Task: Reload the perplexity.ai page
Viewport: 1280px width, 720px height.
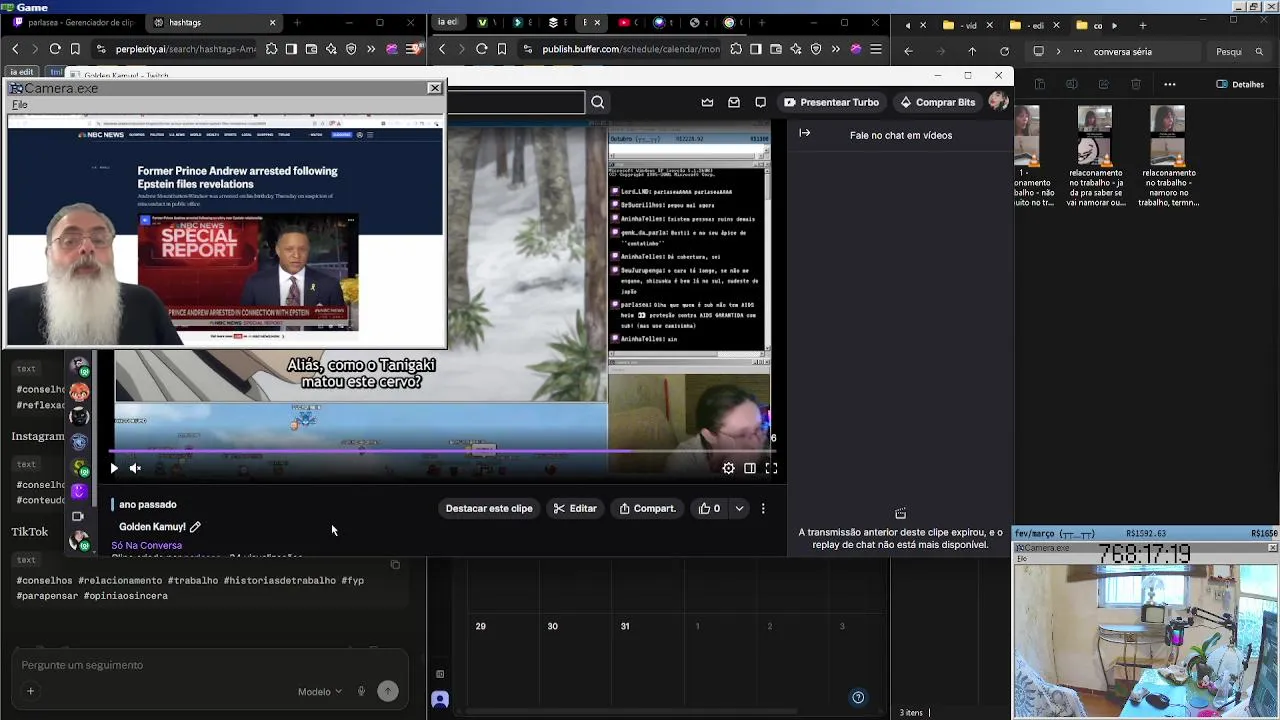Action: tap(55, 48)
